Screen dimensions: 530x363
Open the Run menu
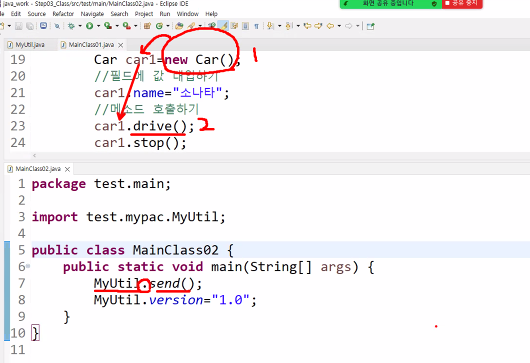click(x=165, y=14)
